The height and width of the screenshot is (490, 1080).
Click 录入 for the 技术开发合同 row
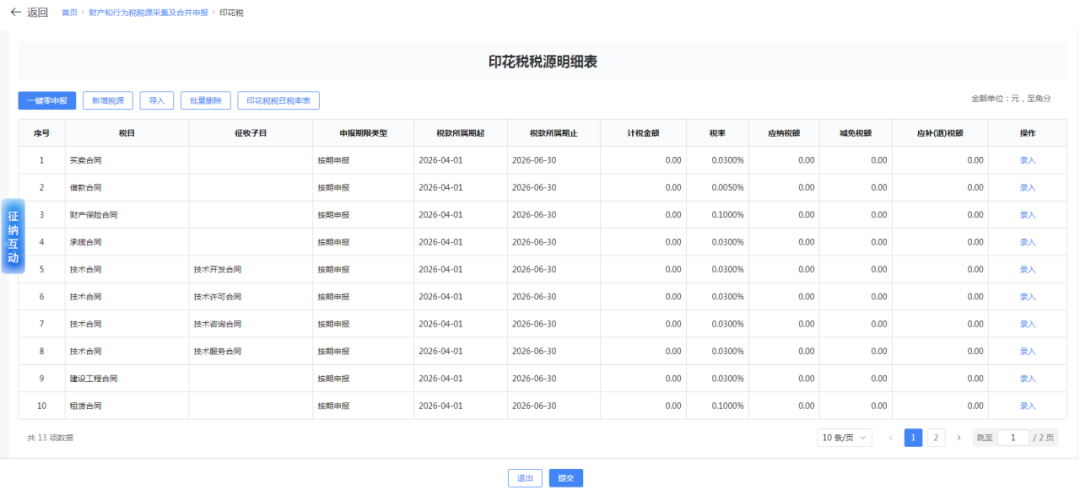point(1028,269)
